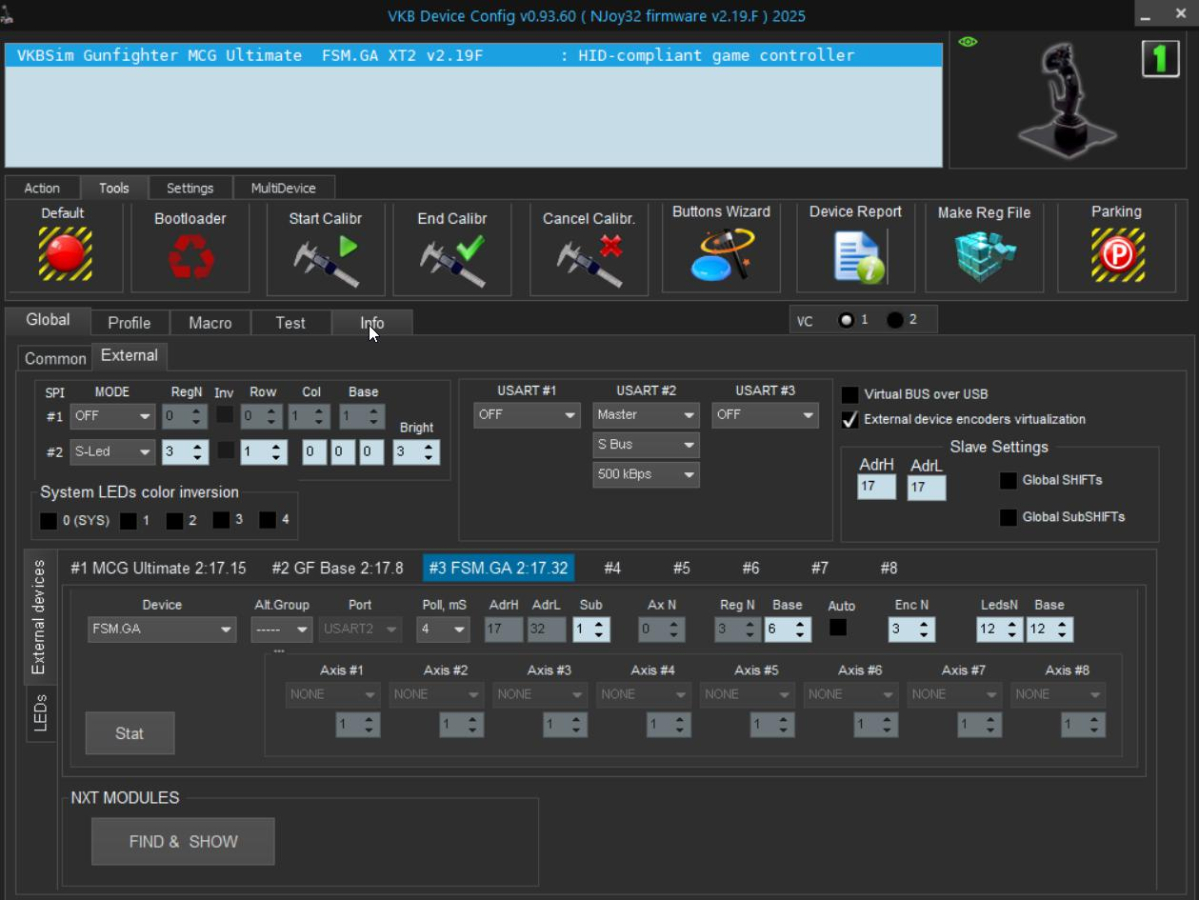Click the red Default reset icon
Image resolution: width=1199 pixels, height=900 pixels.
click(65, 254)
